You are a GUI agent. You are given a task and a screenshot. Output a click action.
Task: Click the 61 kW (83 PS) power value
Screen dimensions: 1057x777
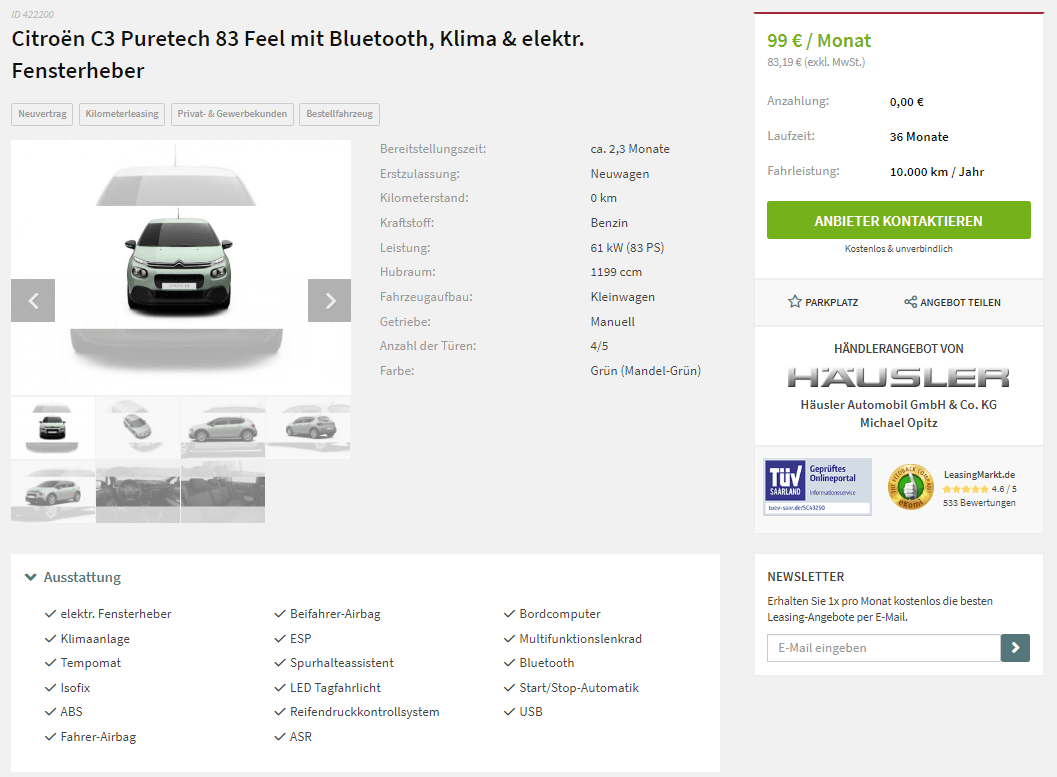[x=627, y=247]
